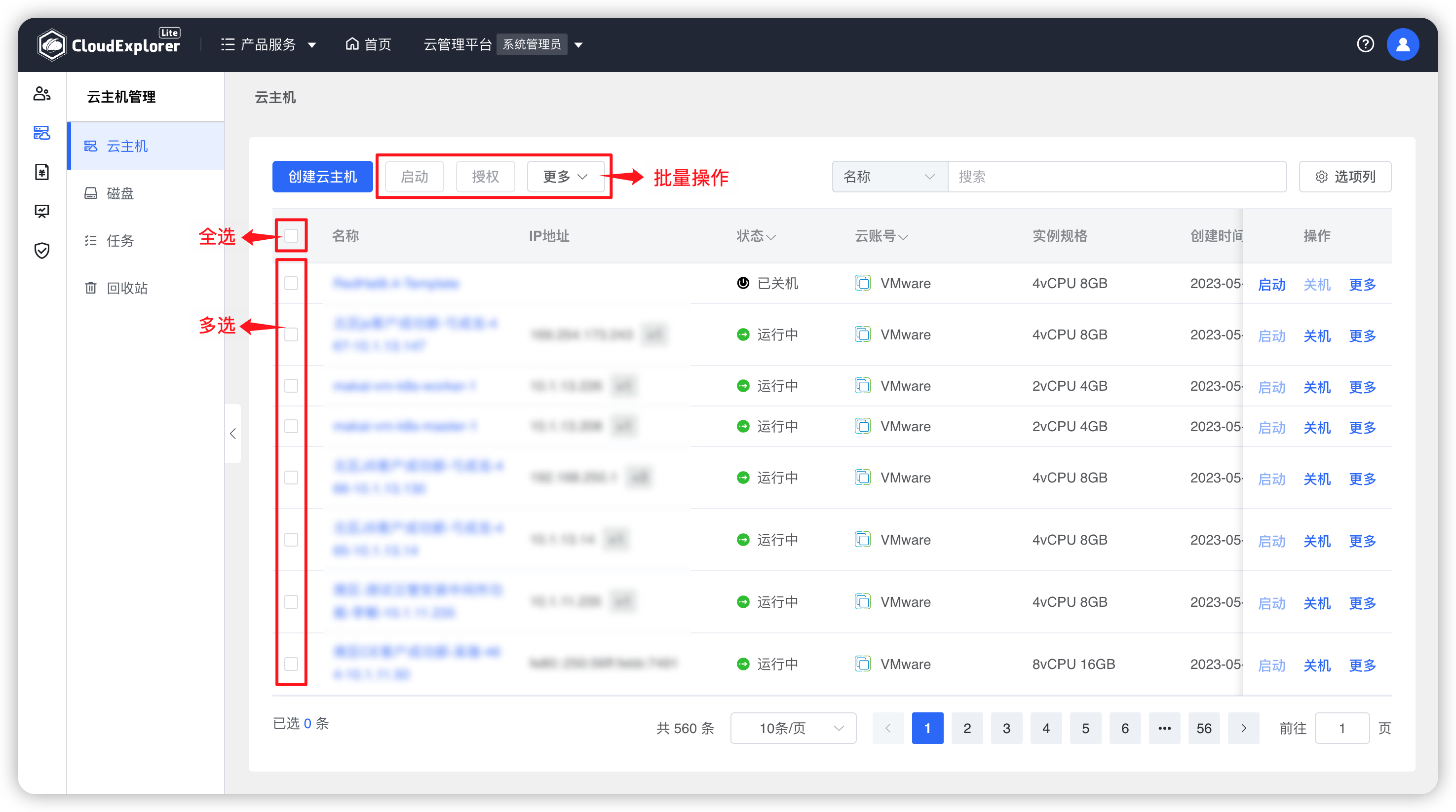The width and height of the screenshot is (1456, 812).
Task: Check the box for the 8vCPU 16GB row
Action: 291,664
